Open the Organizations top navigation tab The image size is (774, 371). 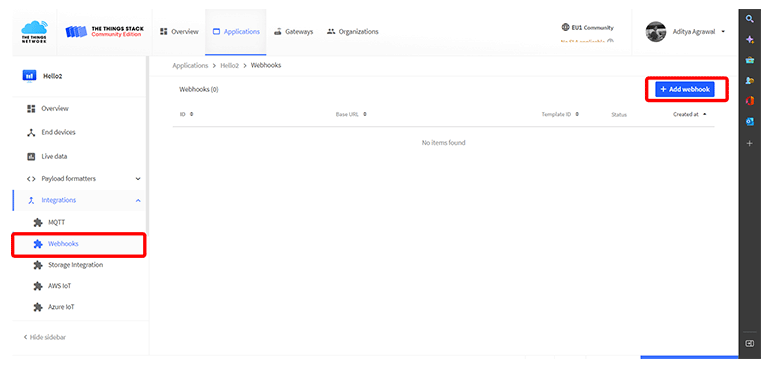click(x=352, y=32)
